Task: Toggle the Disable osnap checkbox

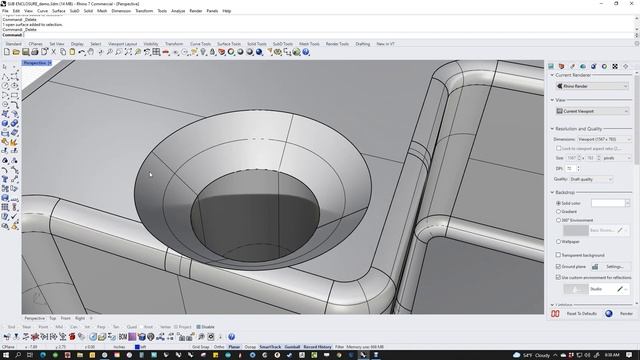Action: [198, 327]
